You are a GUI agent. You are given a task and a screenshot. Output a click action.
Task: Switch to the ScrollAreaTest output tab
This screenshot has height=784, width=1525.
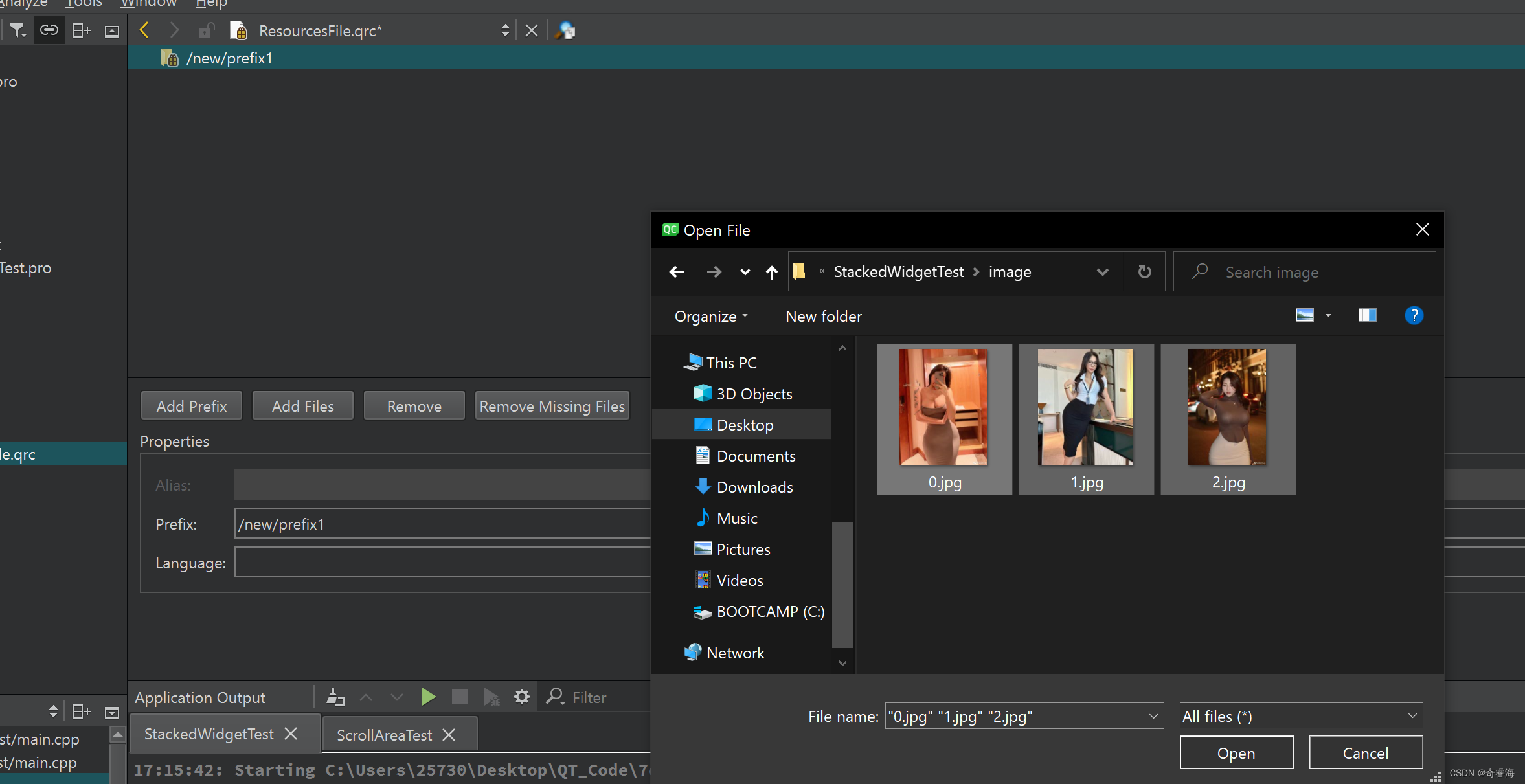385,735
